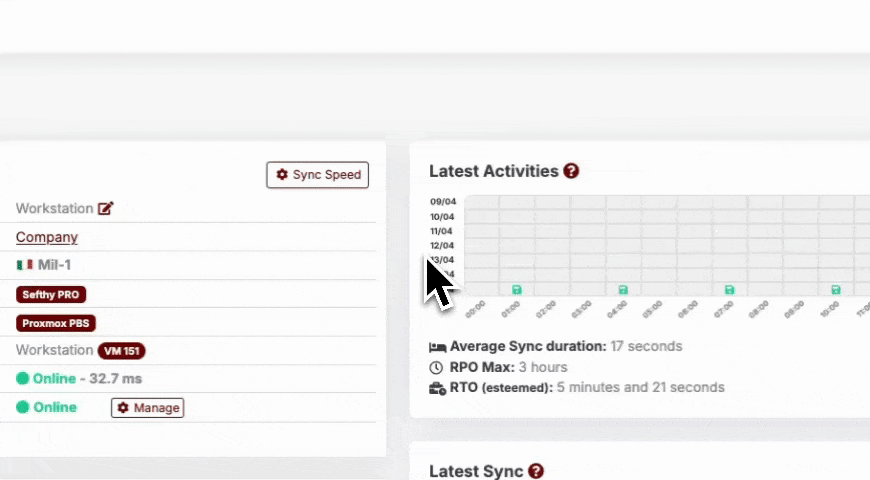Select the backup save marker at 07:00
The width and height of the screenshot is (870, 480).
tap(730, 290)
